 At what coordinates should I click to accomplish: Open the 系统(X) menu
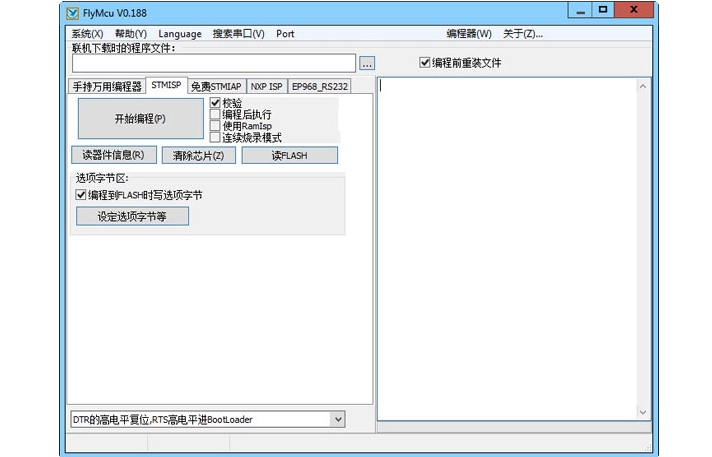[87, 34]
